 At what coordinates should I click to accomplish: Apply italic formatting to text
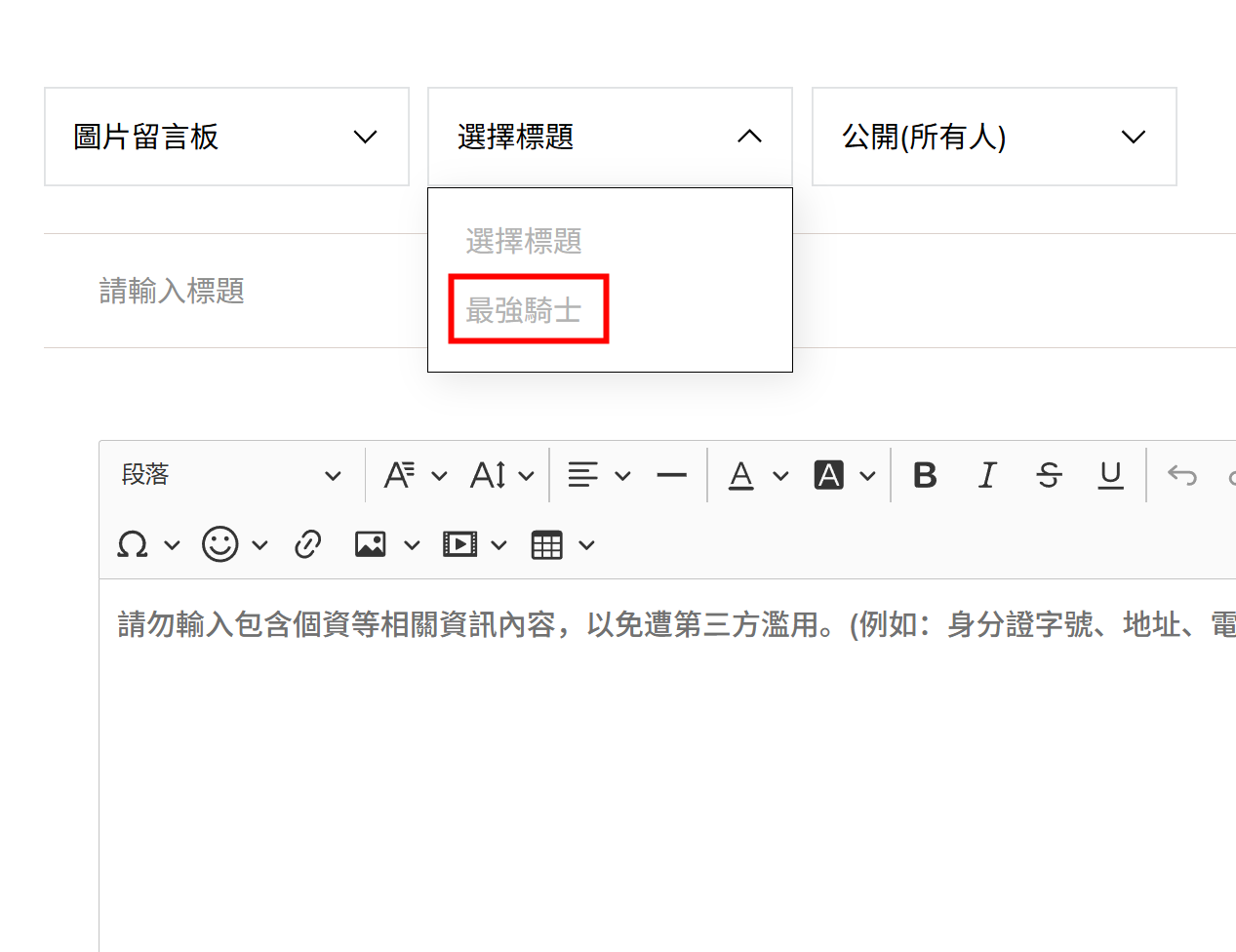[x=987, y=475]
